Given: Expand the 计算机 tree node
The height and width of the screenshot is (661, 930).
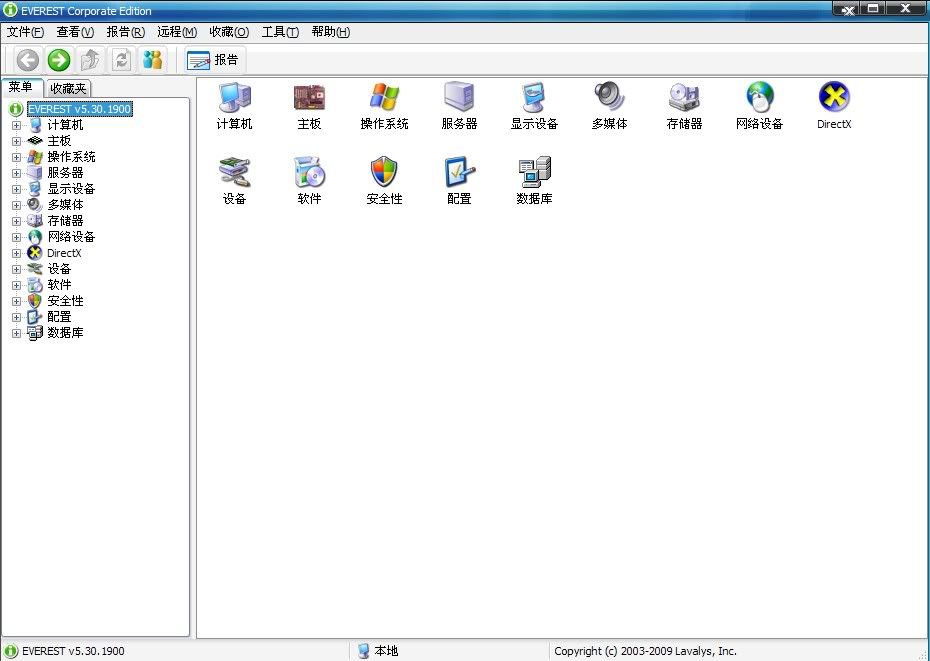Looking at the screenshot, I should [x=16, y=125].
